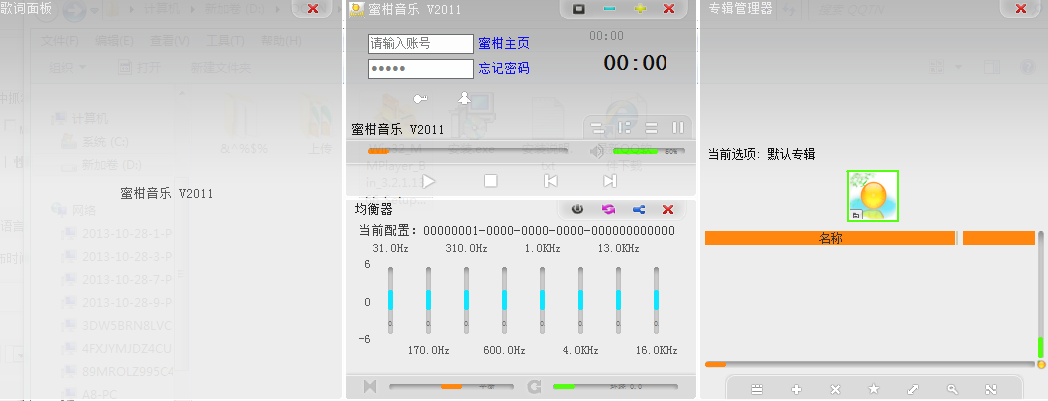Add an album with the plus icon
Image resolution: width=1048 pixels, height=401 pixels.
(796, 390)
